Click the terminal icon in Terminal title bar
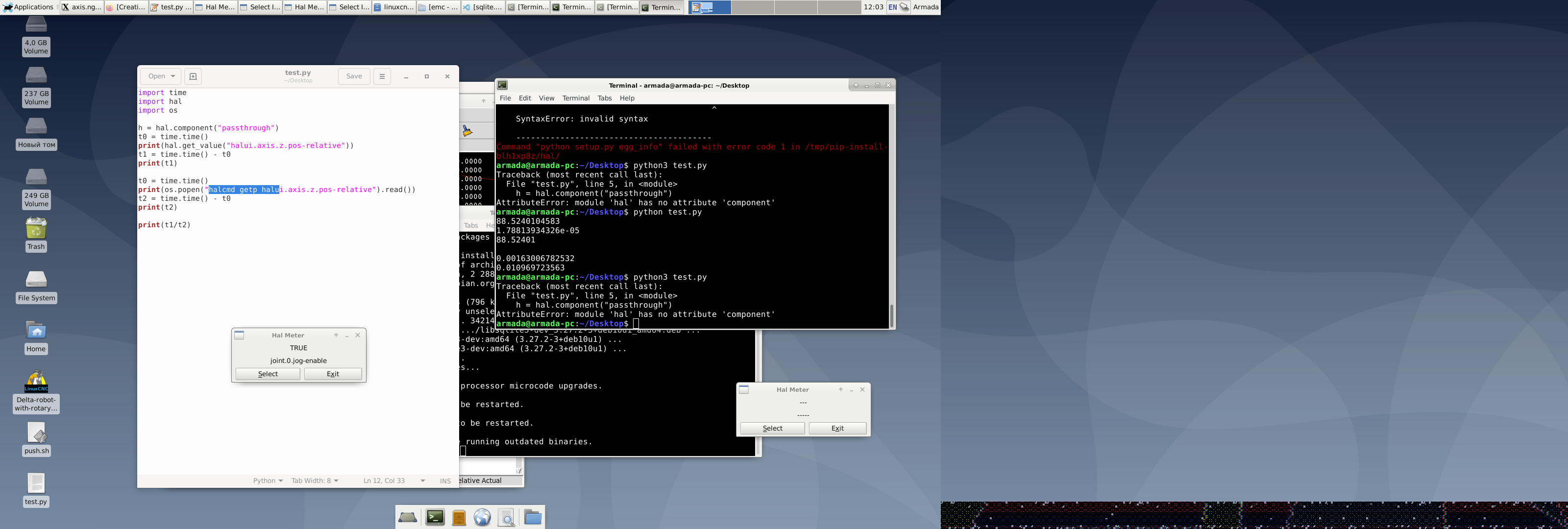The image size is (1568, 529). [503, 85]
